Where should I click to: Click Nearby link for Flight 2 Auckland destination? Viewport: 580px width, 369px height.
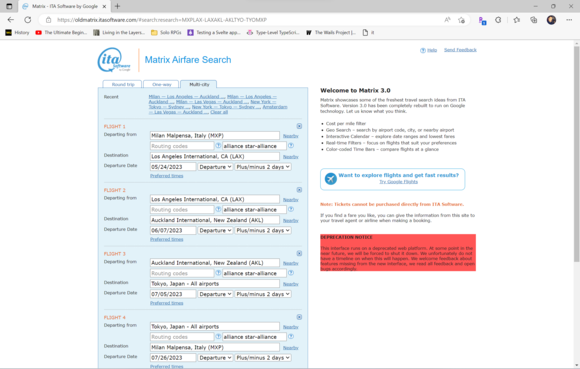[x=290, y=220]
